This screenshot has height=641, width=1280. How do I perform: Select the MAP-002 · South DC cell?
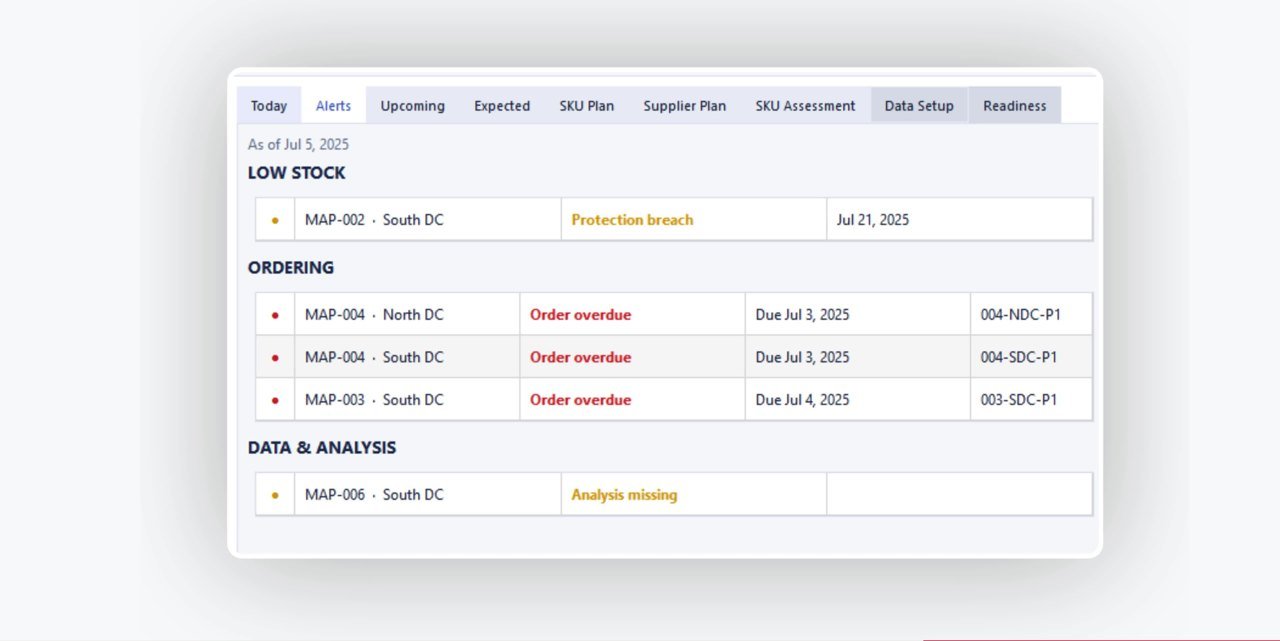428,219
